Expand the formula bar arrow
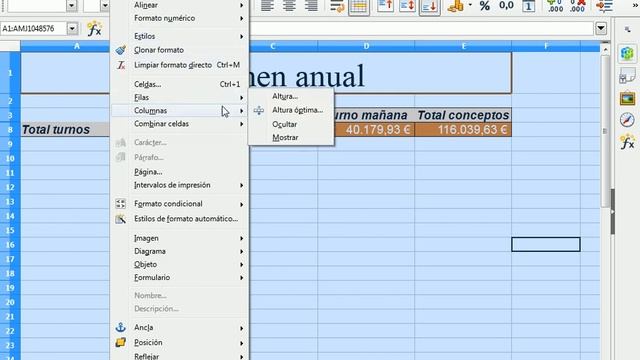 pyautogui.click(x=601, y=29)
